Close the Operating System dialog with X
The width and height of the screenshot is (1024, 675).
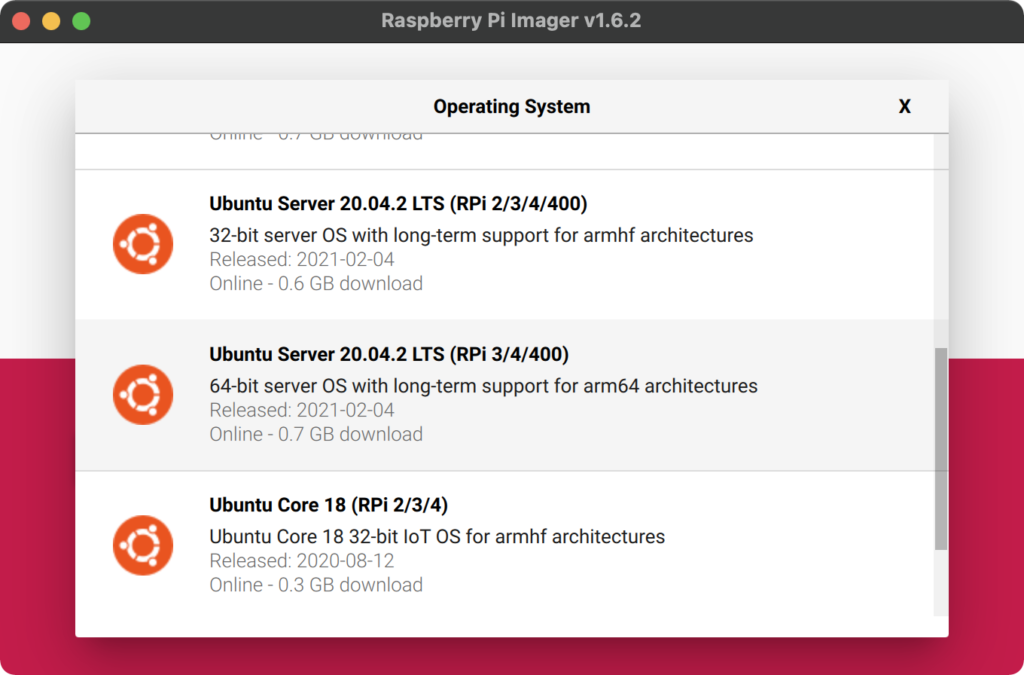coord(904,106)
